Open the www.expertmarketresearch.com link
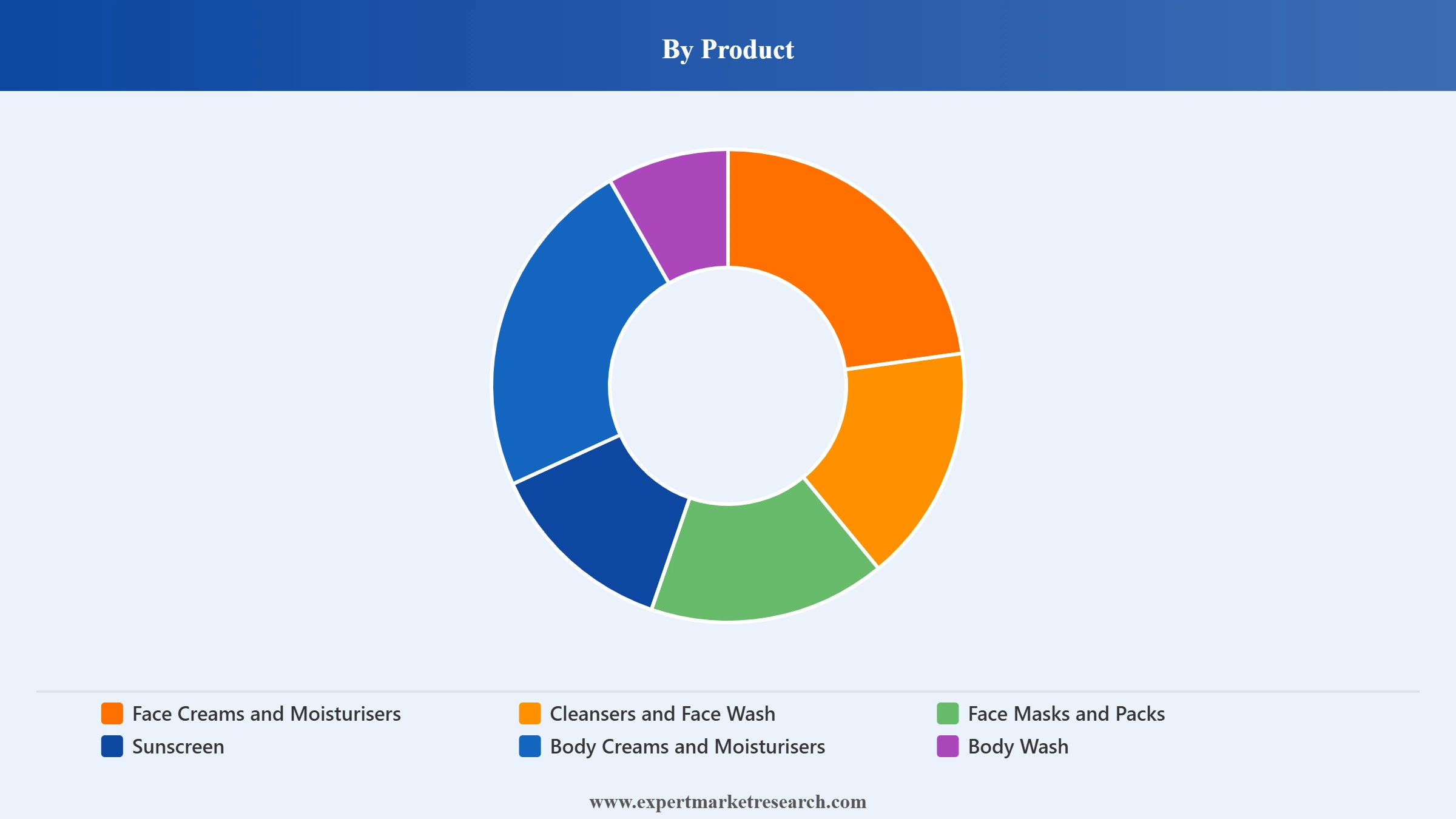The width and height of the screenshot is (1456, 819). (728, 802)
